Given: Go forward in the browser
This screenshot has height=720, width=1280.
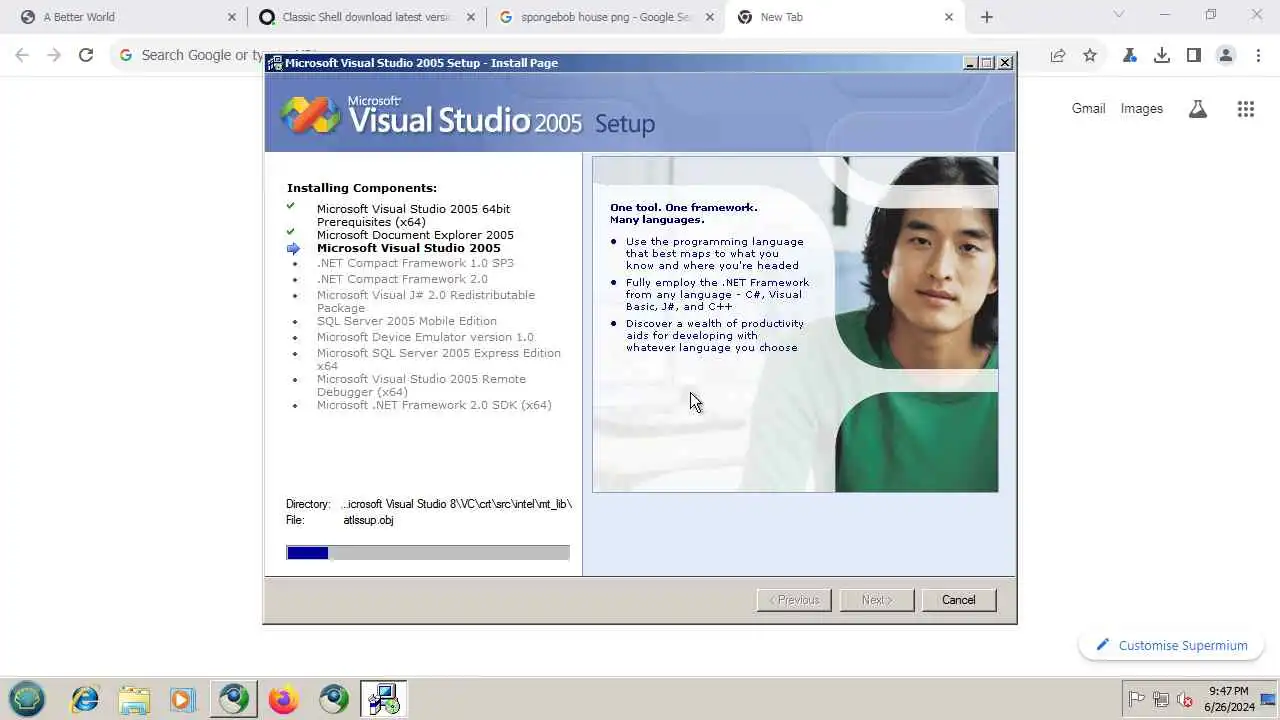Looking at the screenshot, I should 54,56.
